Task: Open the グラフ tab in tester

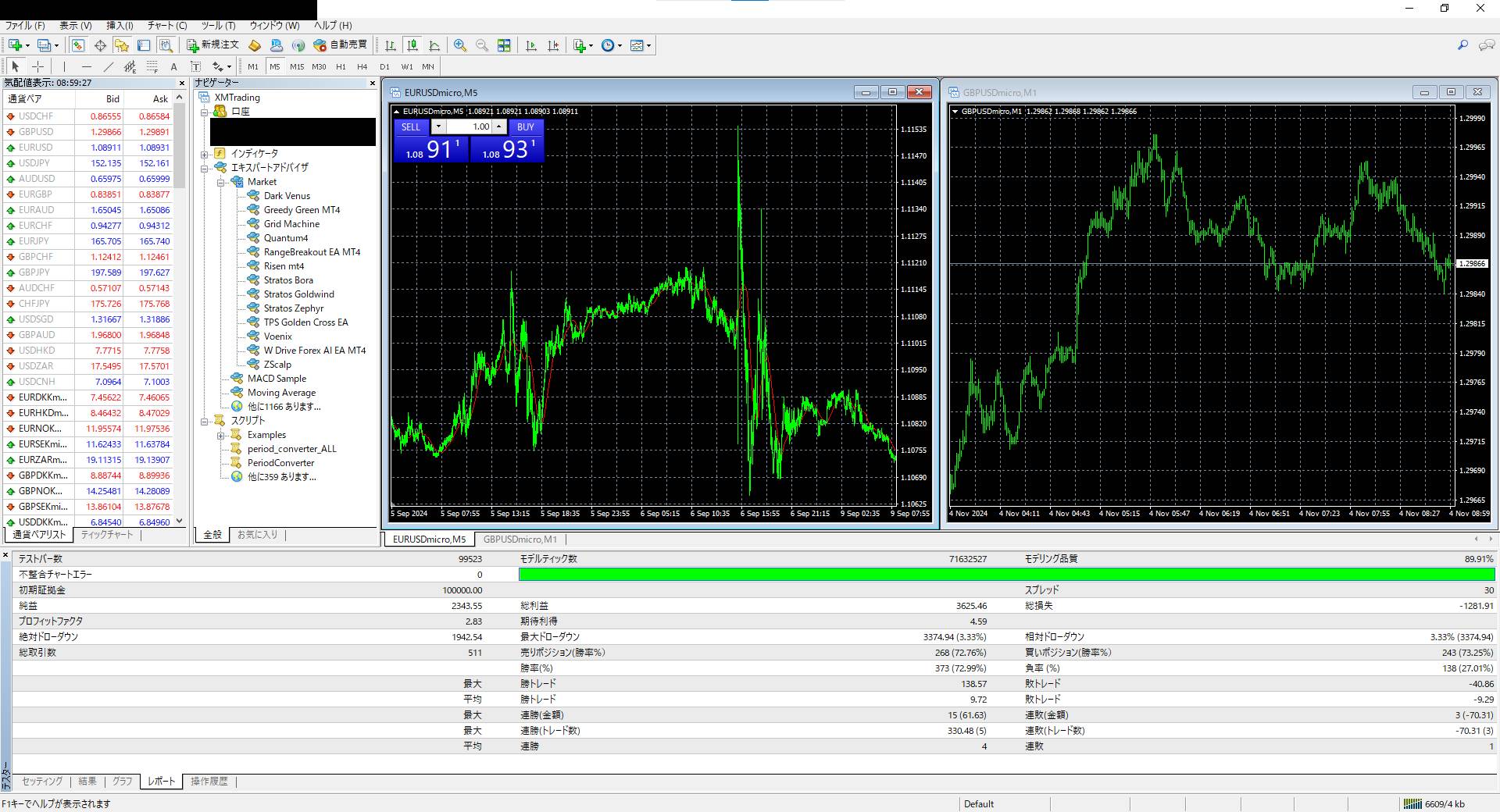Action: [122, 781]
